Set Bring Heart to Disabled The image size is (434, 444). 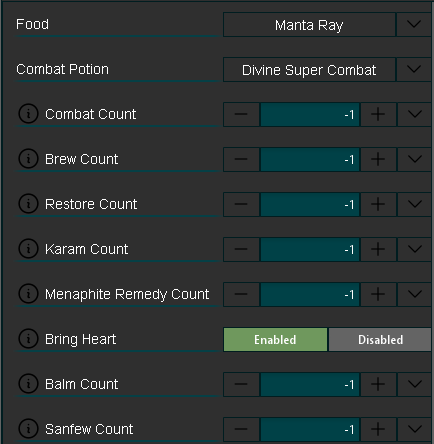tap(380, 340)
